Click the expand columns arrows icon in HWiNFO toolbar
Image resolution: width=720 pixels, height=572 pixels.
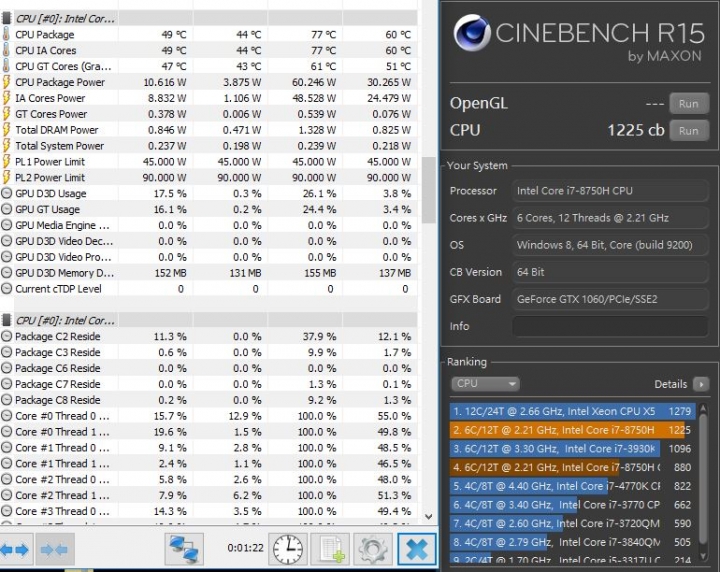15,549
